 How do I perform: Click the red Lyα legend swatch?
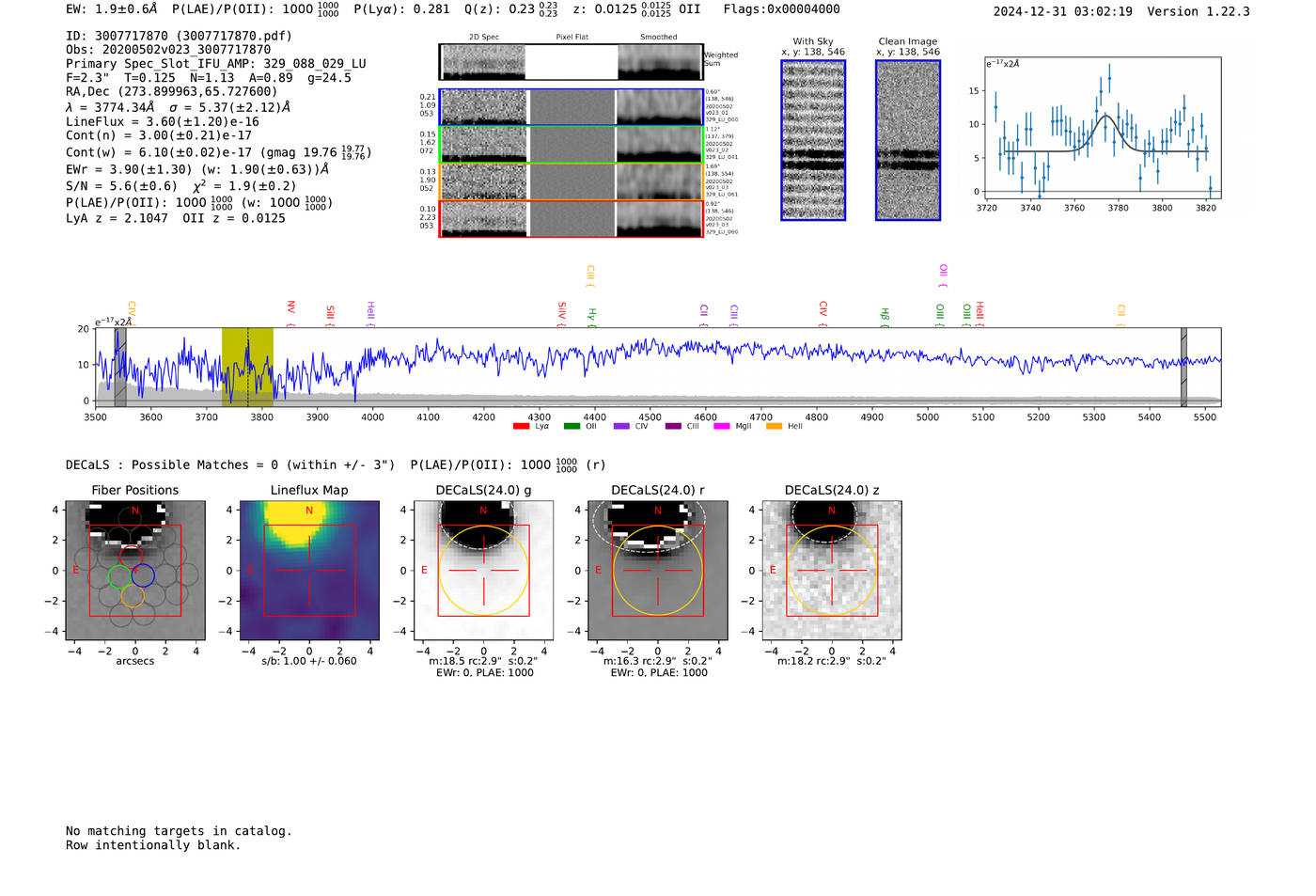[521, 427]
